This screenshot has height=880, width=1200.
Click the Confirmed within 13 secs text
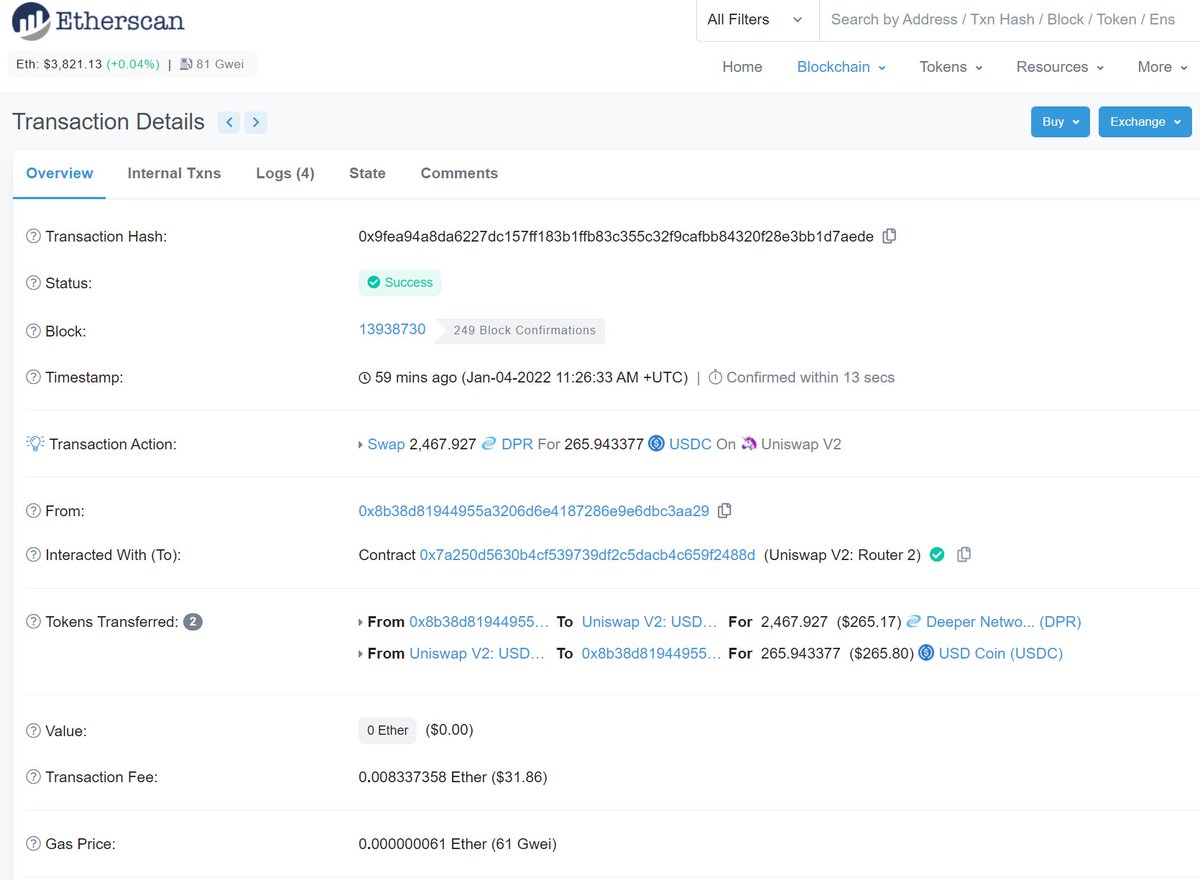click(x=810, y=377)
